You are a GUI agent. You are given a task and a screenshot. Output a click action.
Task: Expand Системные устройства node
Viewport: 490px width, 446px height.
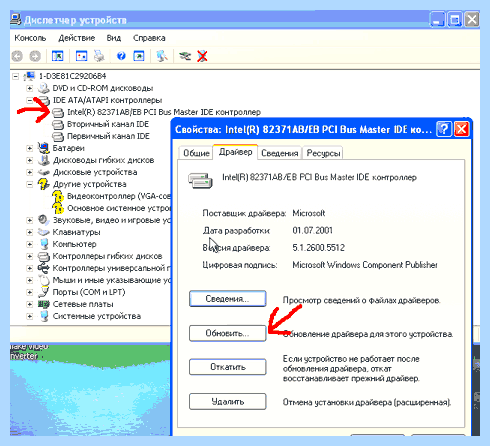pyautogui.click(x=30, y=316)
